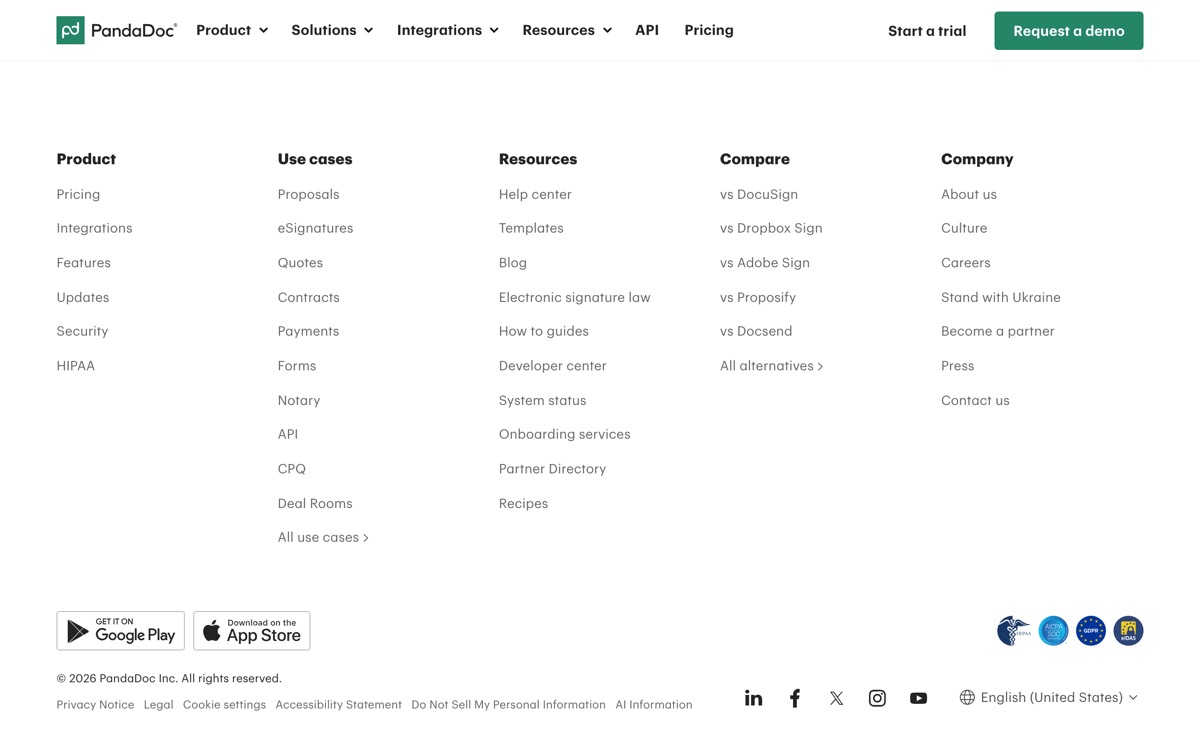Open the Updates footer link
Viewport: 1200px width, 750px height.
pyautogui.click(x=83, y=297)
